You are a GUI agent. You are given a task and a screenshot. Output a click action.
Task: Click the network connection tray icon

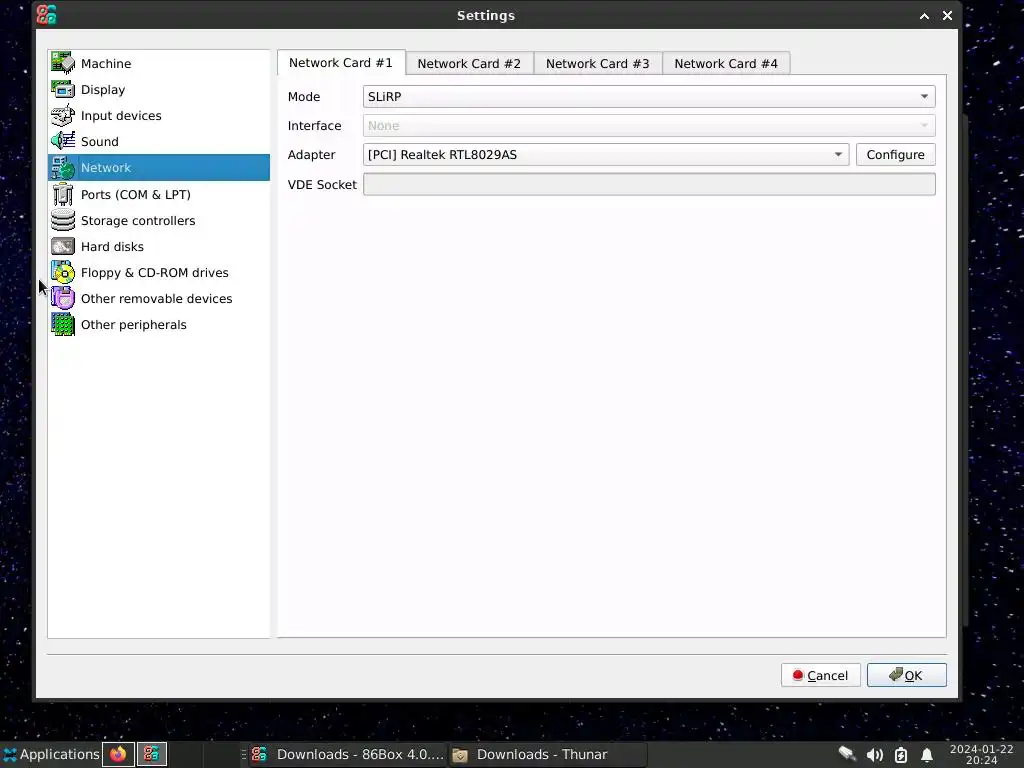(x=847, y=754)
